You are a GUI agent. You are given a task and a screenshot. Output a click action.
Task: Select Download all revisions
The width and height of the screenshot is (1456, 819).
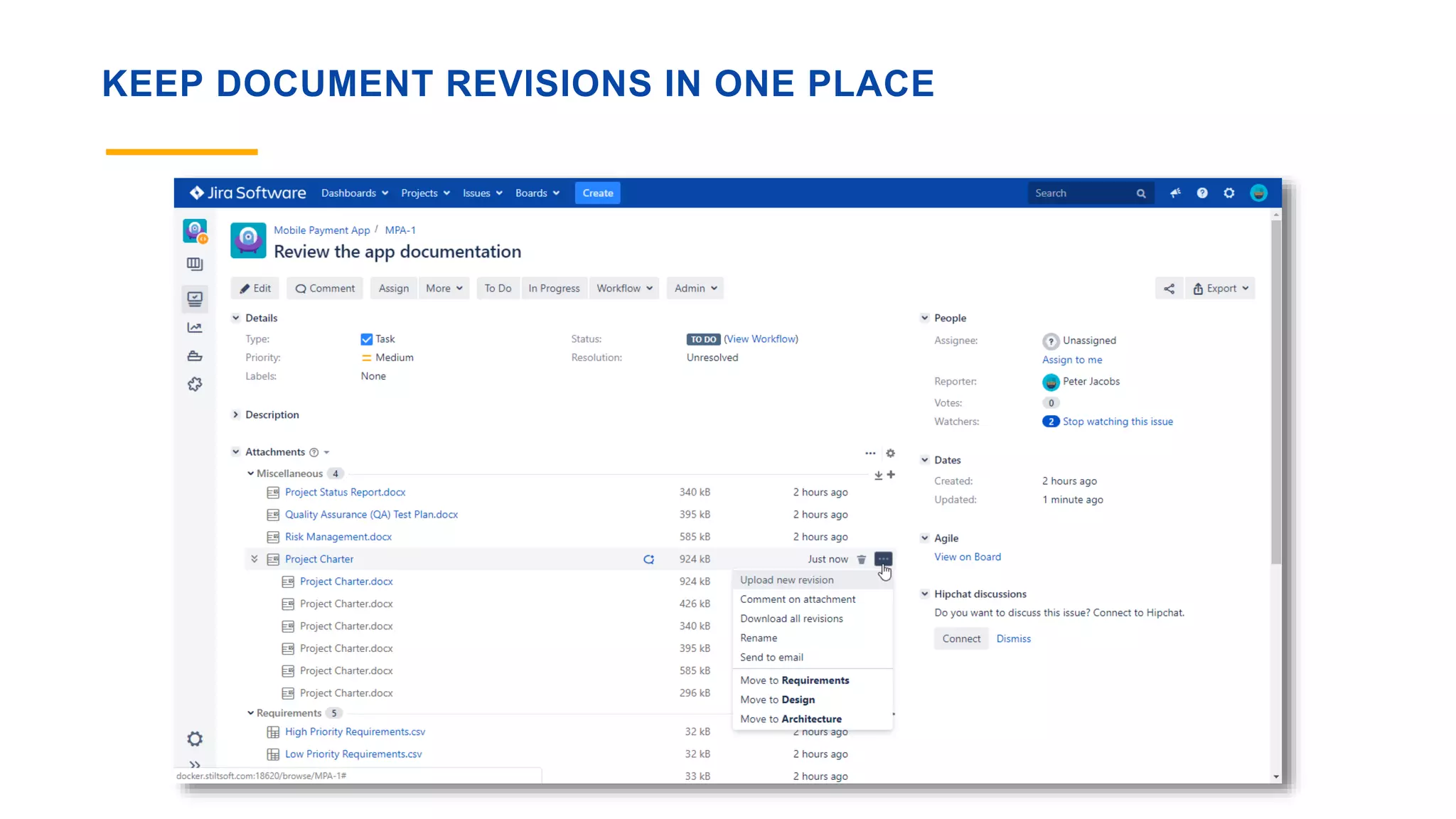pos(812,619)
